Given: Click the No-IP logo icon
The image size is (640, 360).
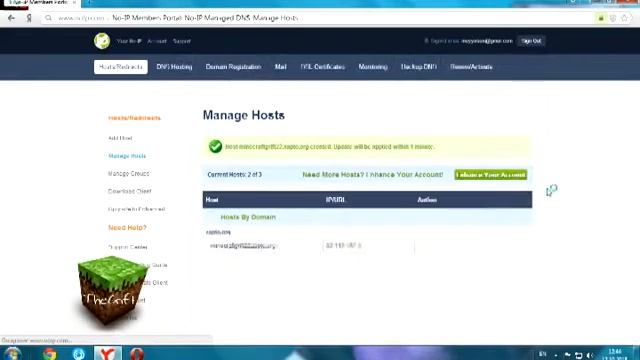Looking at the screenshot, I should click(102, 41).
